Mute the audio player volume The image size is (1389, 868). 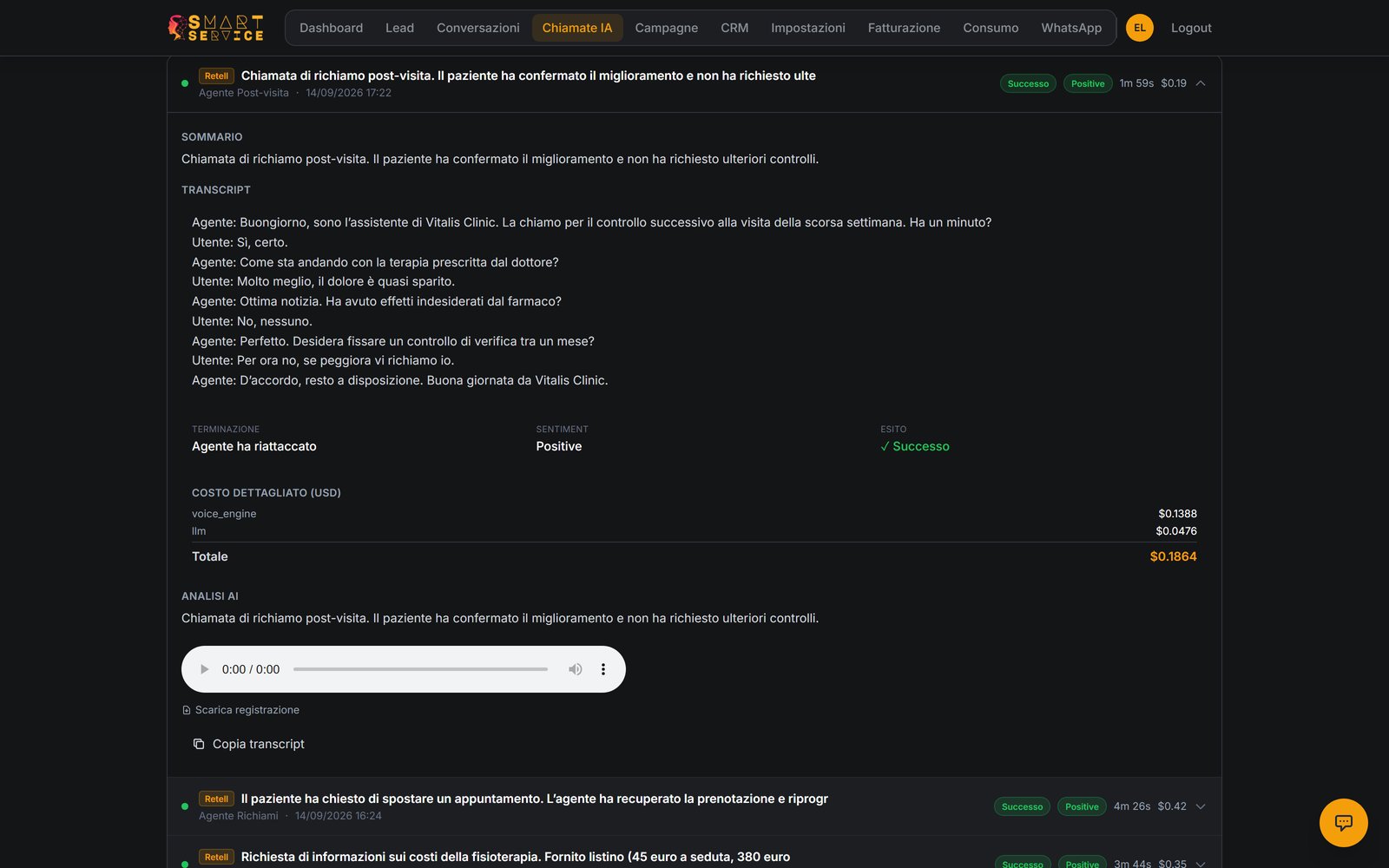(575, 669)
